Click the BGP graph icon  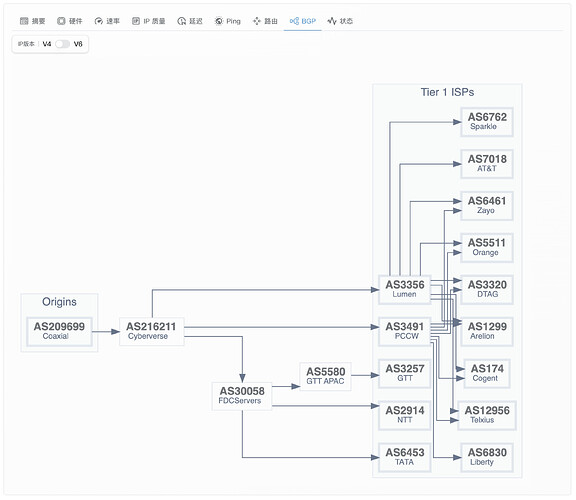click(x=294, y=21)
